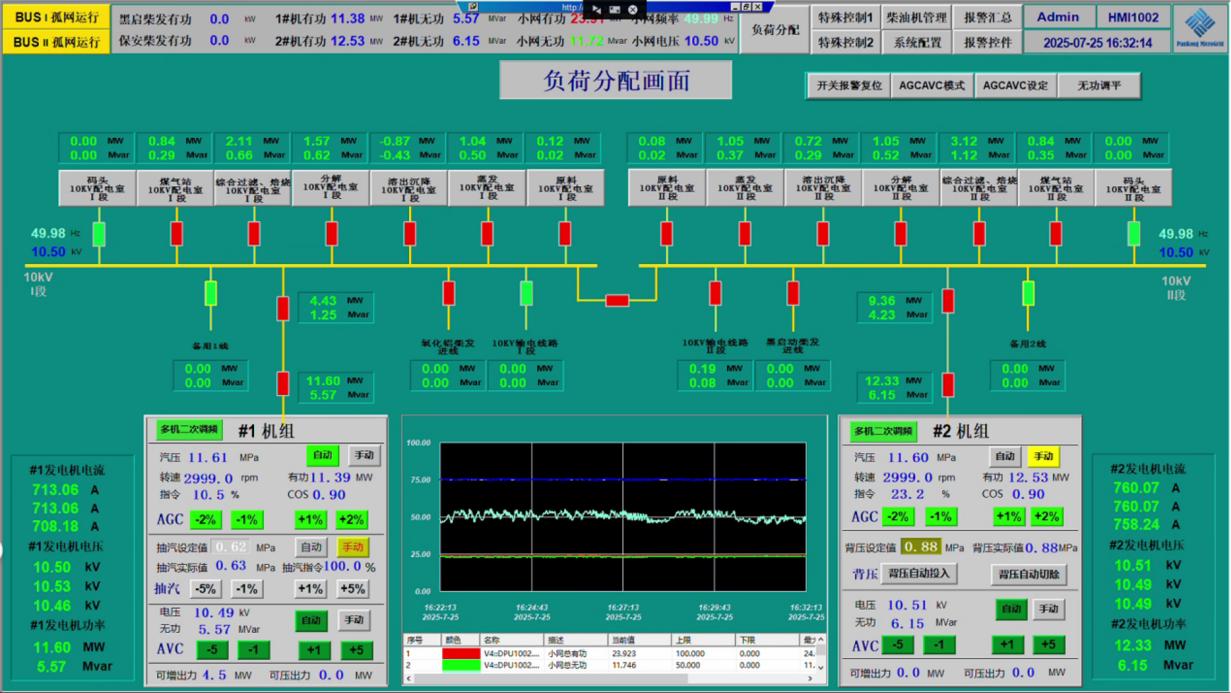
Task: Open the AGCAVC设定 settings popup
Action: [x=1015, y=86]
